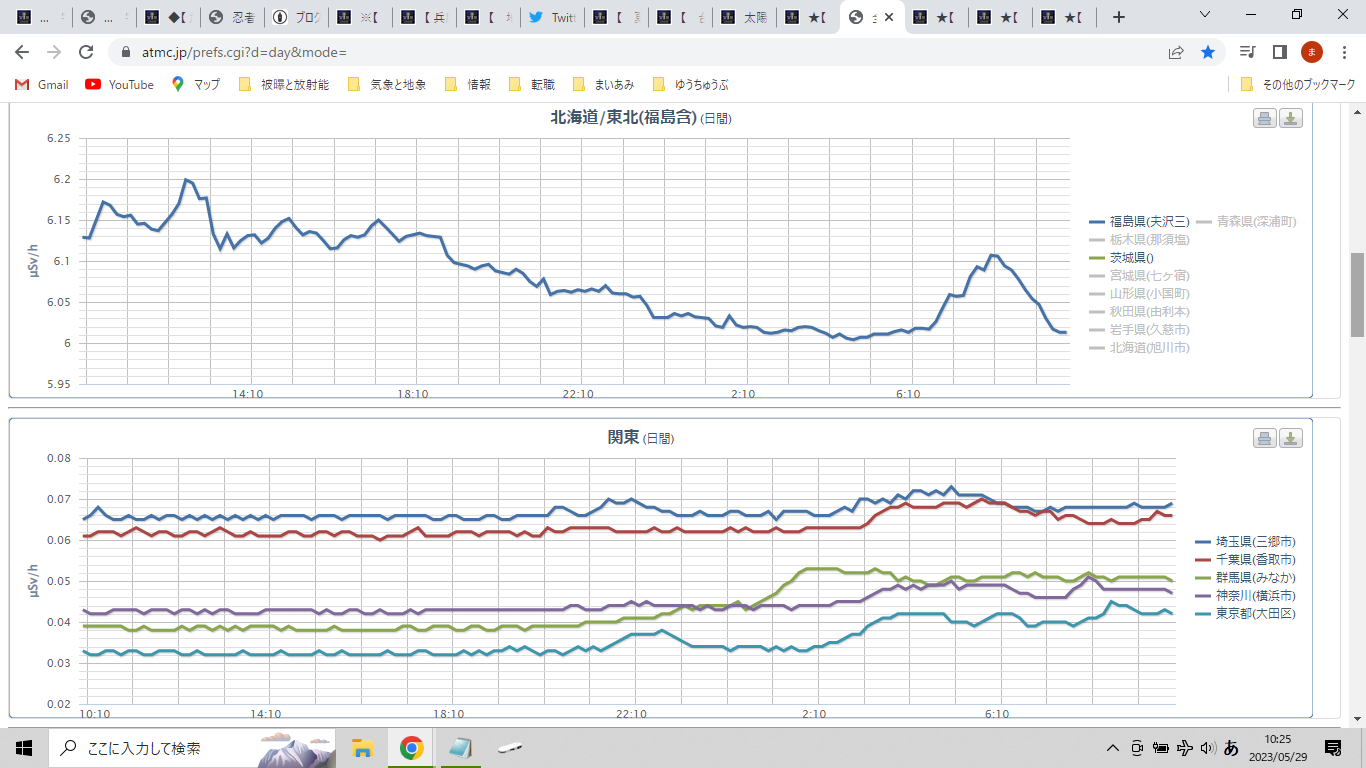
Task: Open the red Chrome profile avatar
Action: pos(1311,52)
